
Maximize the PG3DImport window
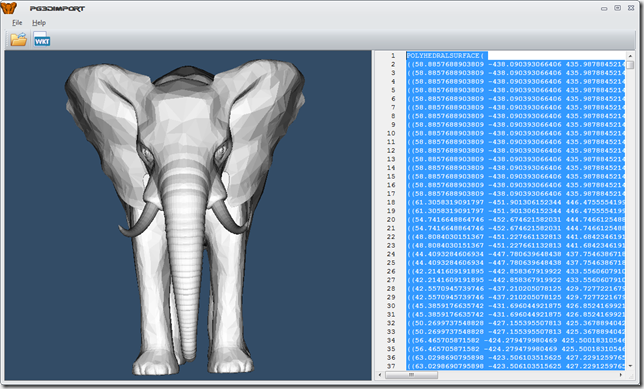(617, 8)
